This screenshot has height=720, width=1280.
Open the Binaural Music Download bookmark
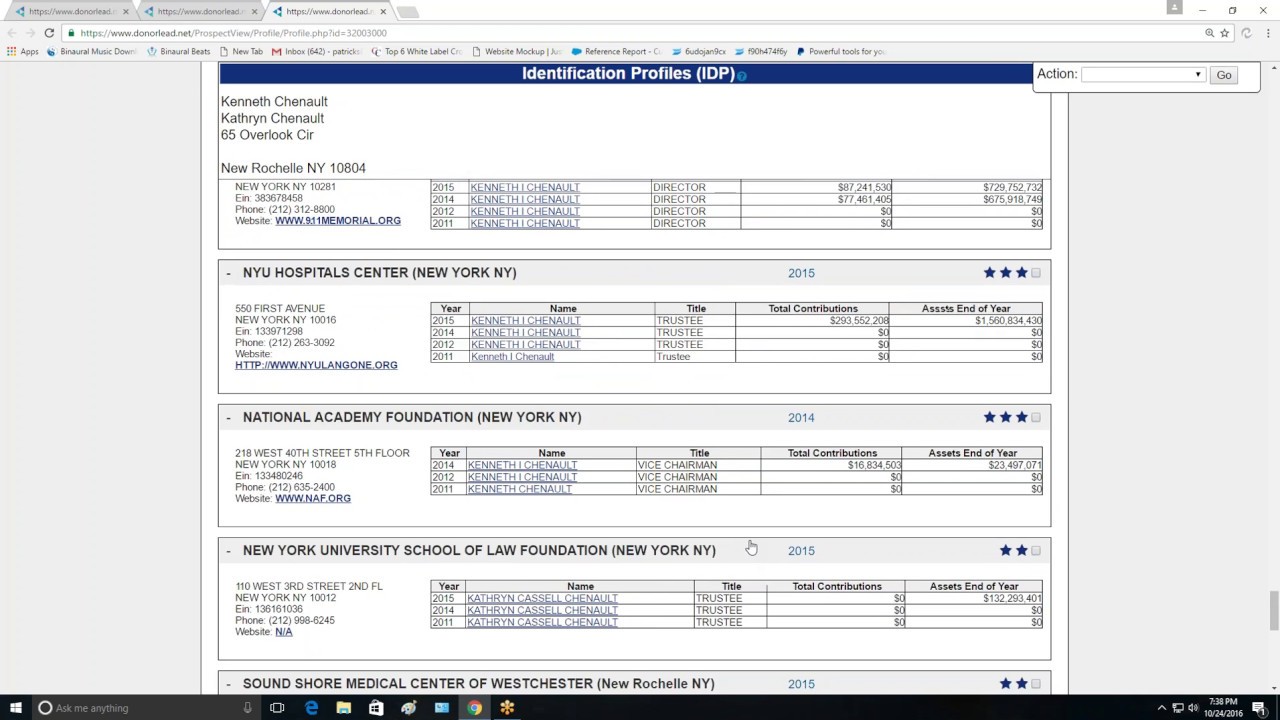tap(92, 52)
